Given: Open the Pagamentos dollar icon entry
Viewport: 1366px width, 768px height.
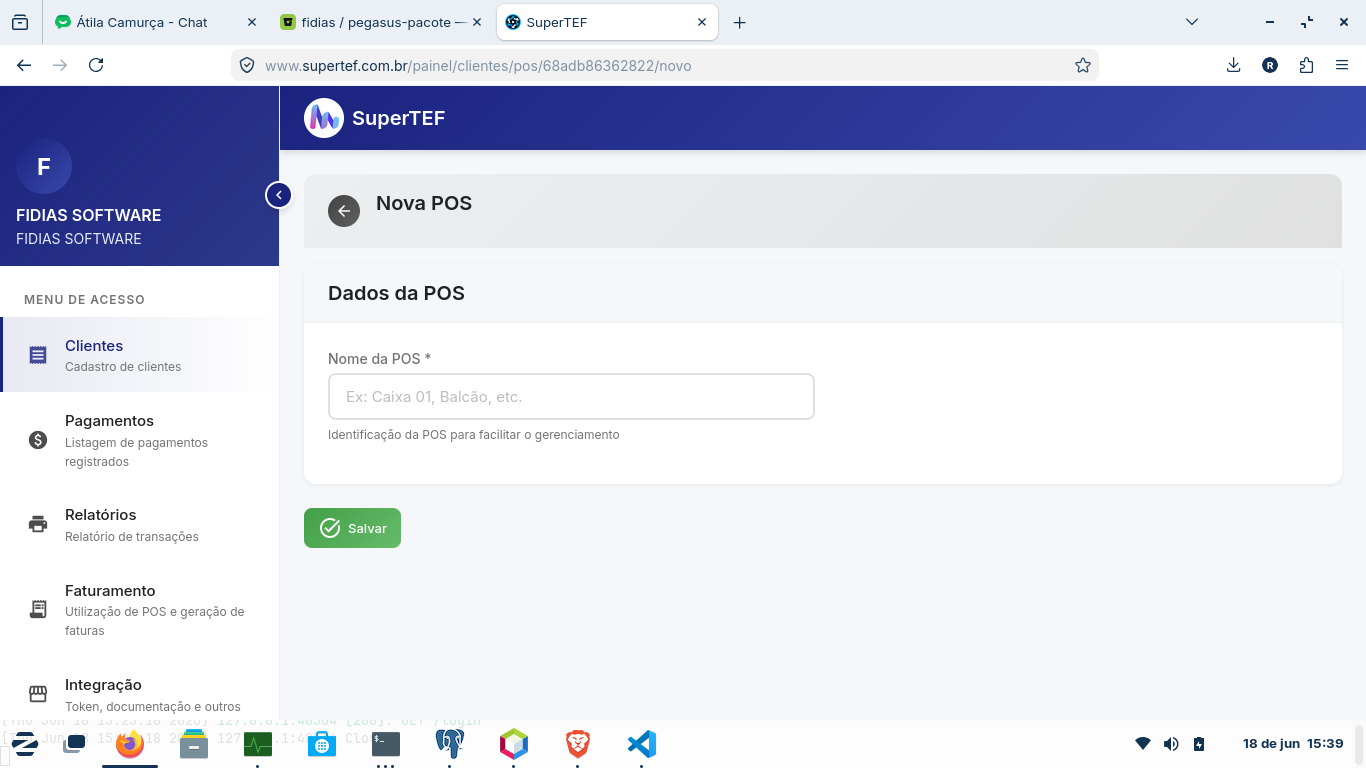Looking at the screenshot, I should point(38,440).
